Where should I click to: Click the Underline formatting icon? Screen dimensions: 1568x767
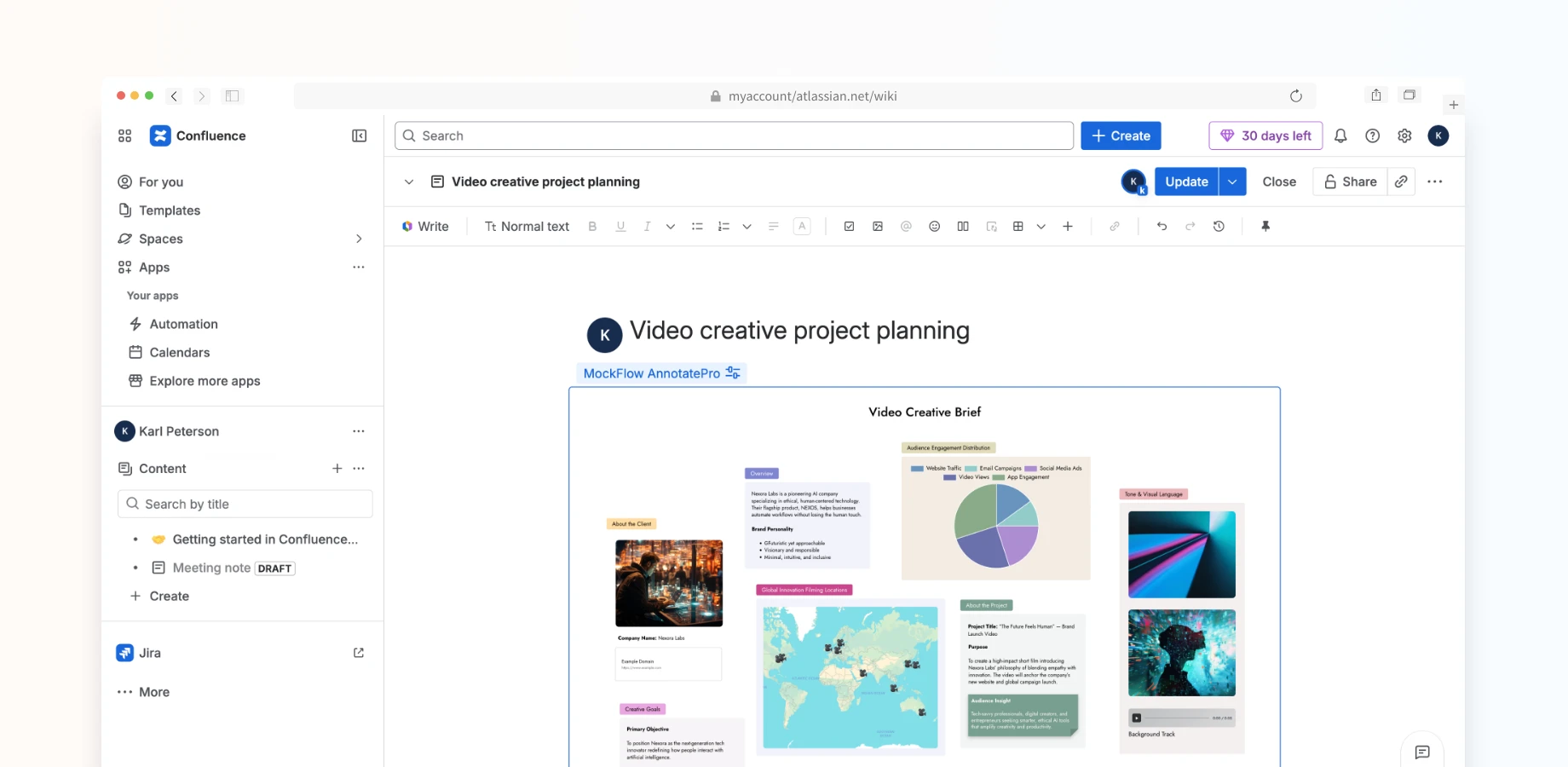tap(620, 227)
